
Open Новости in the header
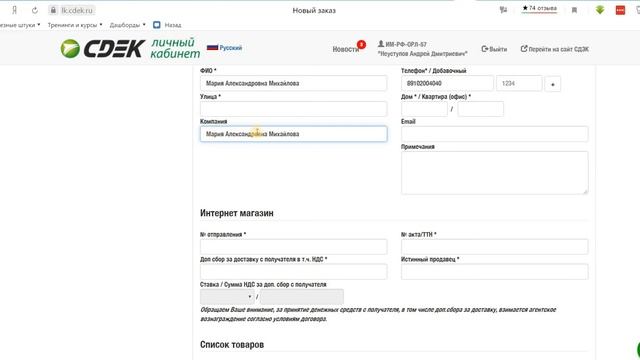point(345,49)
